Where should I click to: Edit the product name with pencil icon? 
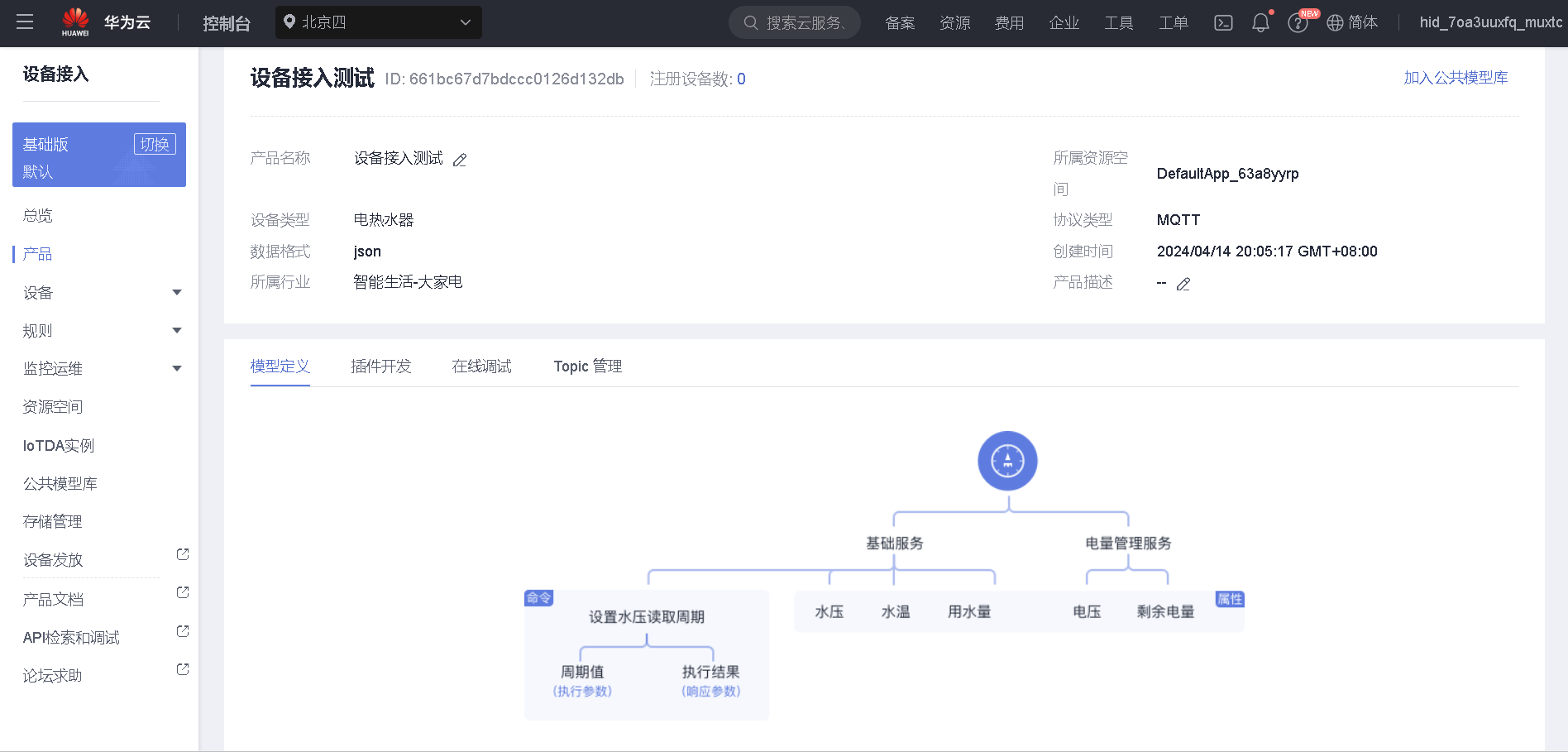460,160
